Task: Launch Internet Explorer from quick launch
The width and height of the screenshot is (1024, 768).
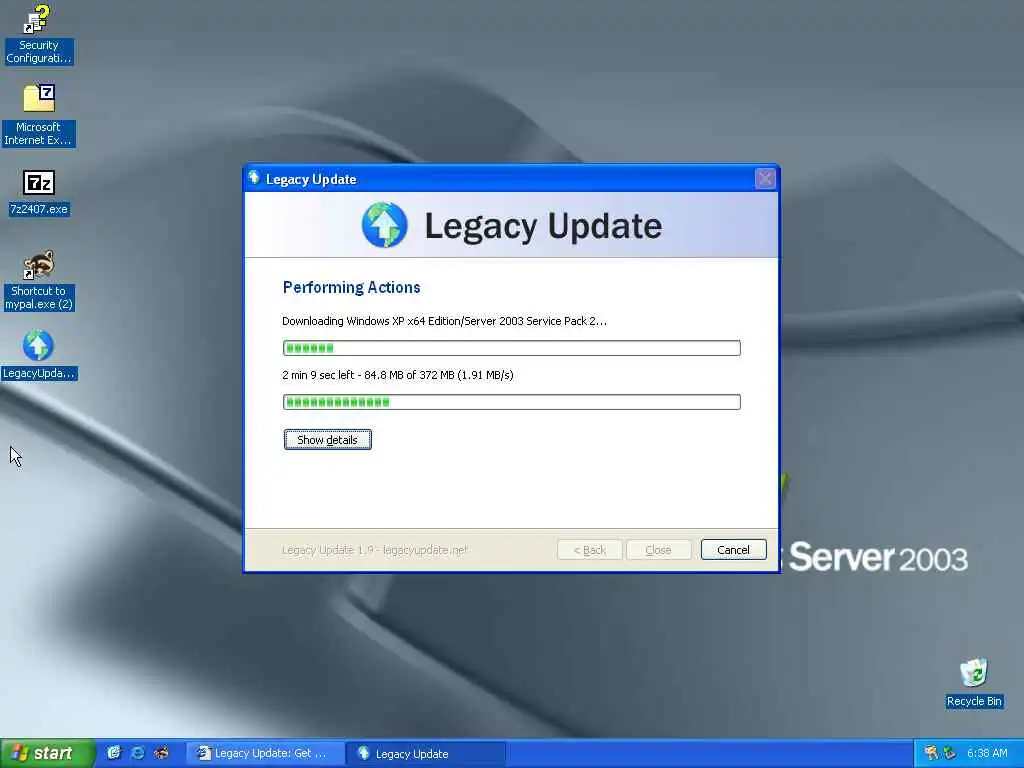Action: [138, 753]
